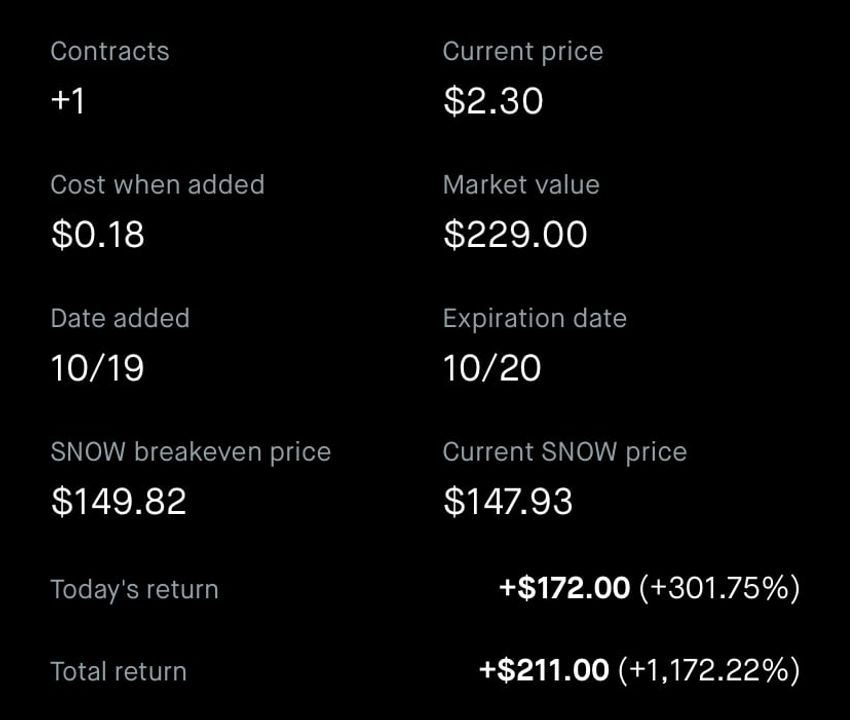Viewport: 850px width, 720px height.
Task: Select the Market value label
Action: [x=521, y=185]
